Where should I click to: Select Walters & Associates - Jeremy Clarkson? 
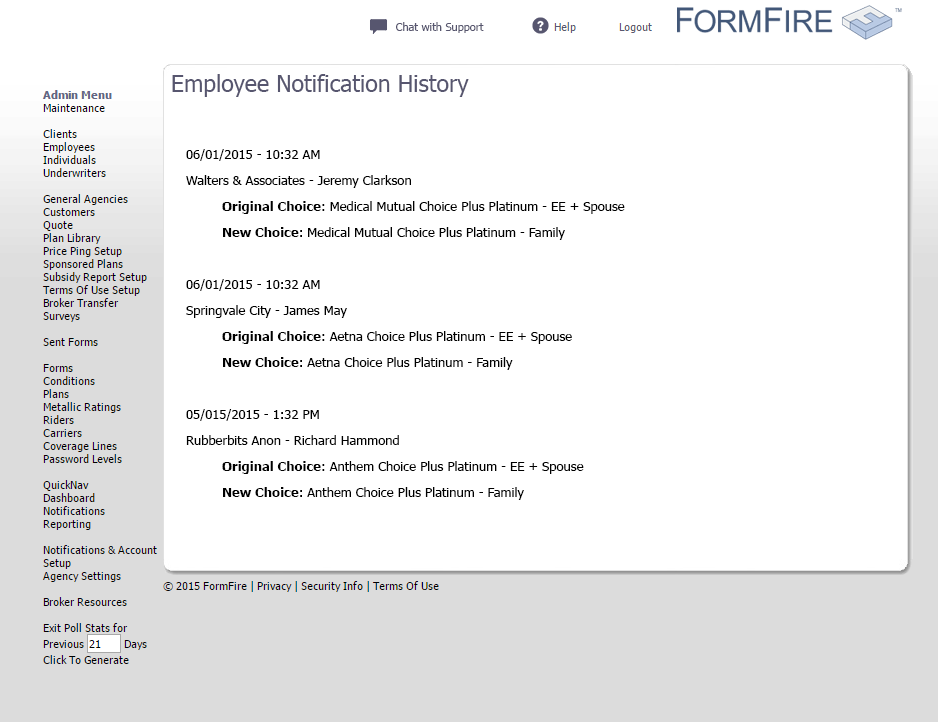[299, 181]
